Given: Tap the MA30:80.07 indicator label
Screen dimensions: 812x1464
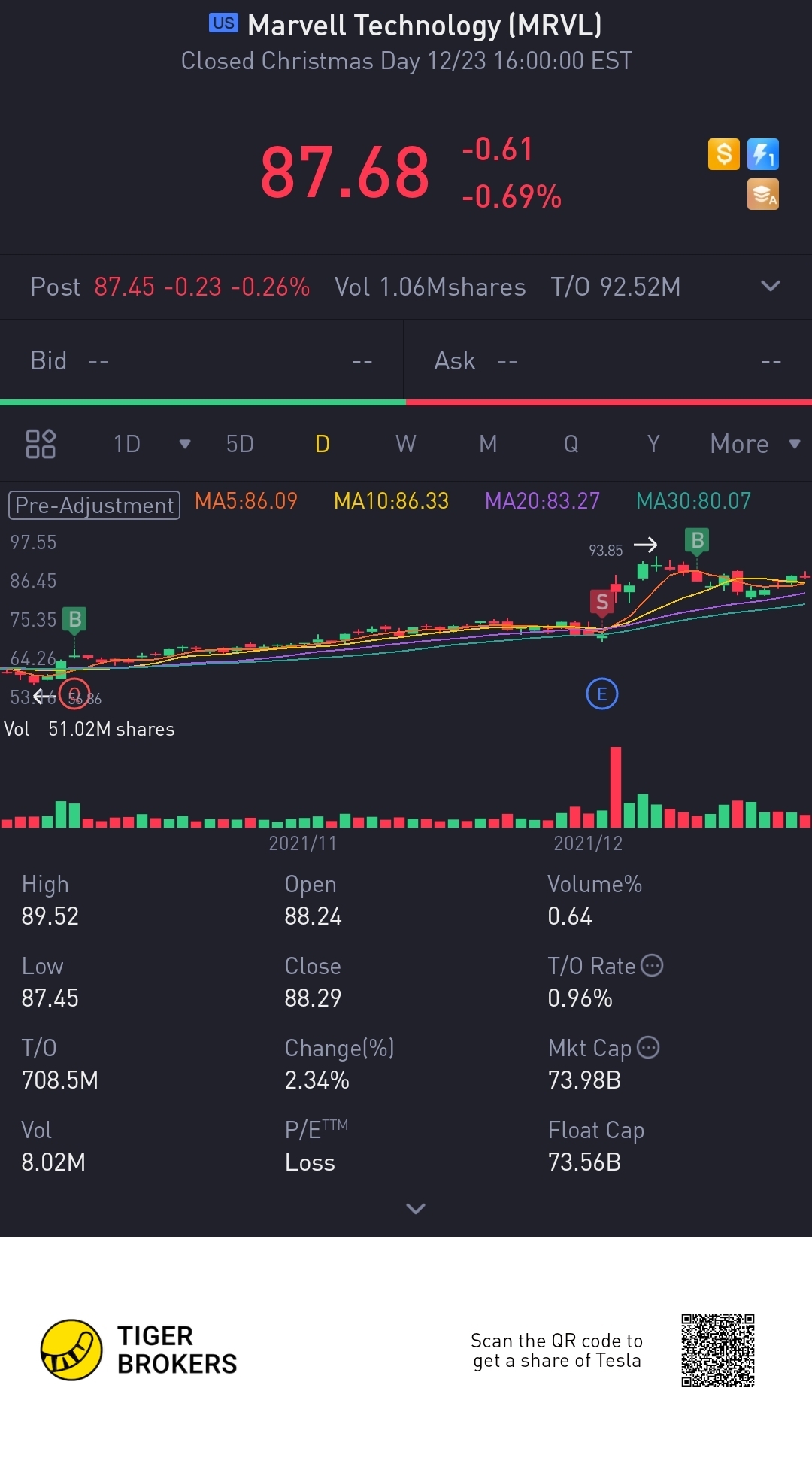Looking at the screenshot, I should tap(693, 501).
